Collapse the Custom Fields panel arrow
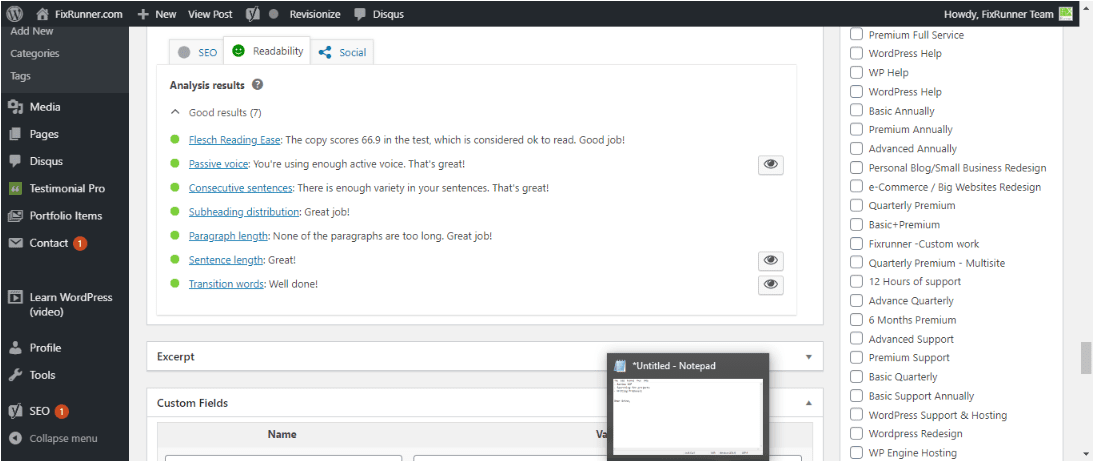This screenshot has width=1094, height=467. 809,403
